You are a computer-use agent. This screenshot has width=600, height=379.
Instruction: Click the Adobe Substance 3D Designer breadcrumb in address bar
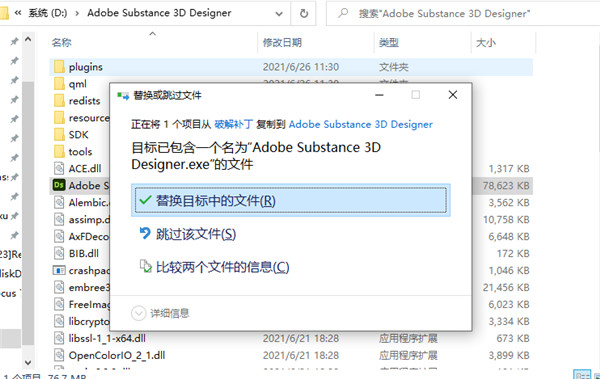[159, 13]
